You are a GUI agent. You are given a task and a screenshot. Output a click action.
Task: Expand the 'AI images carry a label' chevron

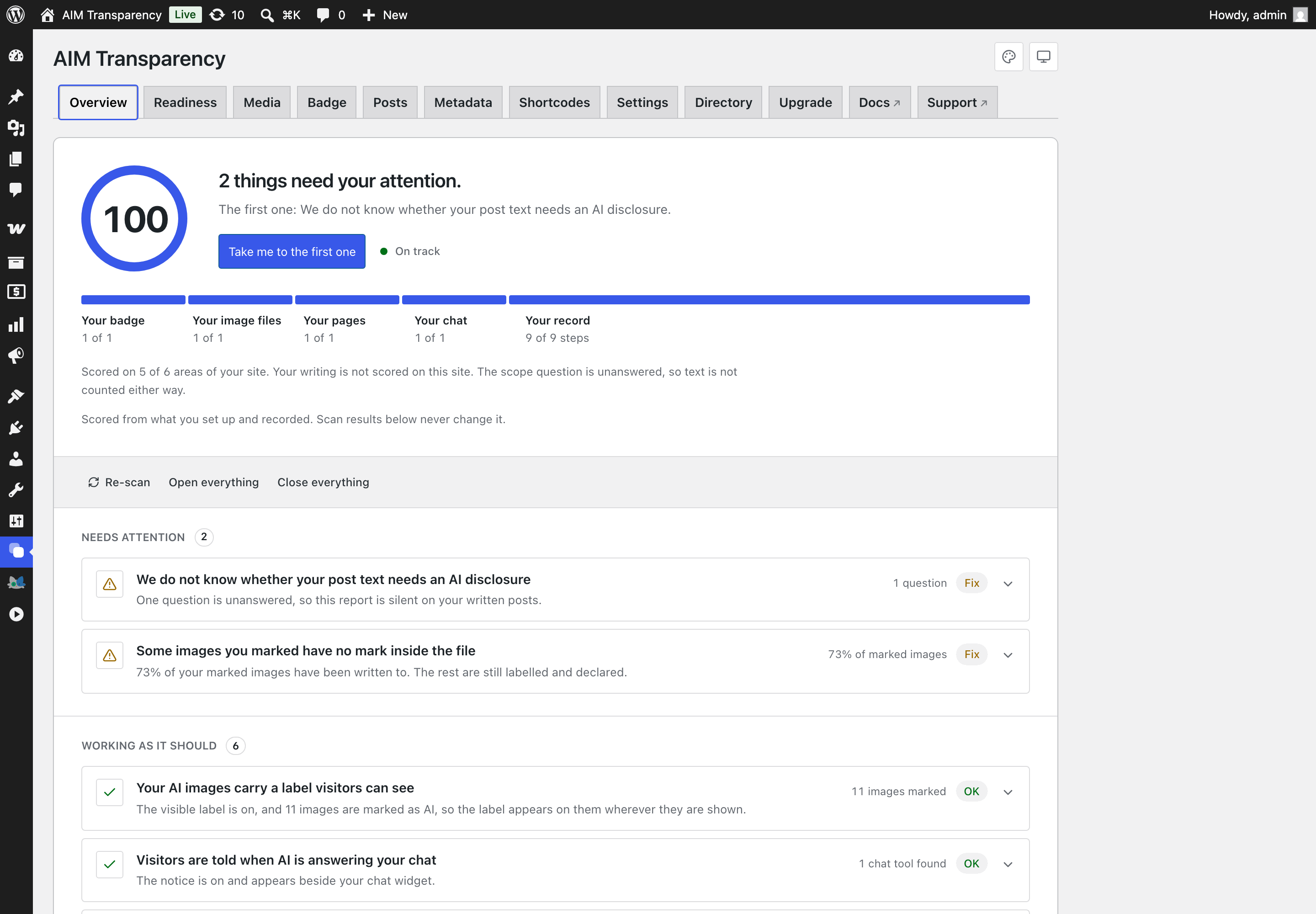1008,792
